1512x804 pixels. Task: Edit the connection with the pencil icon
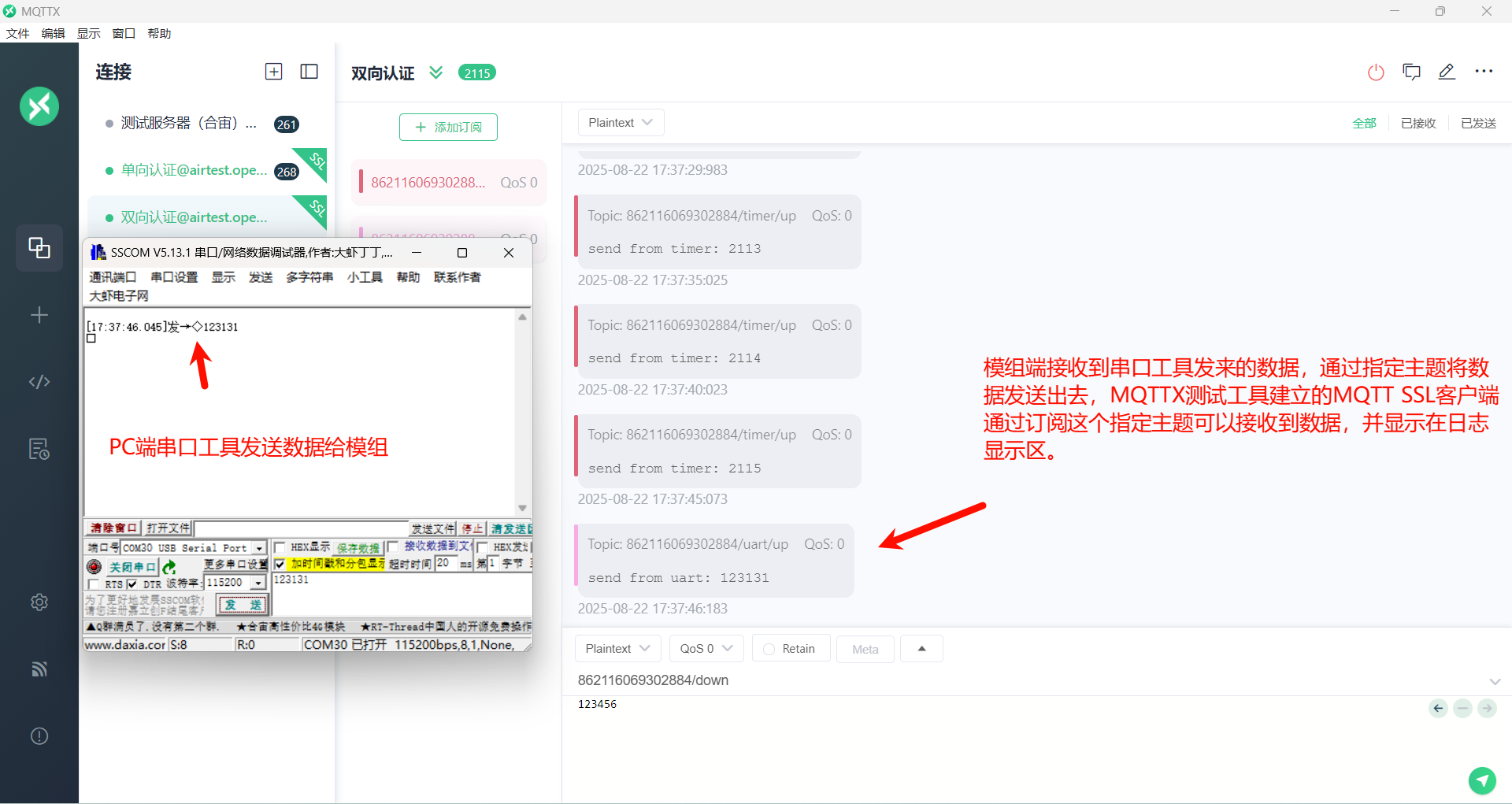1447,72
